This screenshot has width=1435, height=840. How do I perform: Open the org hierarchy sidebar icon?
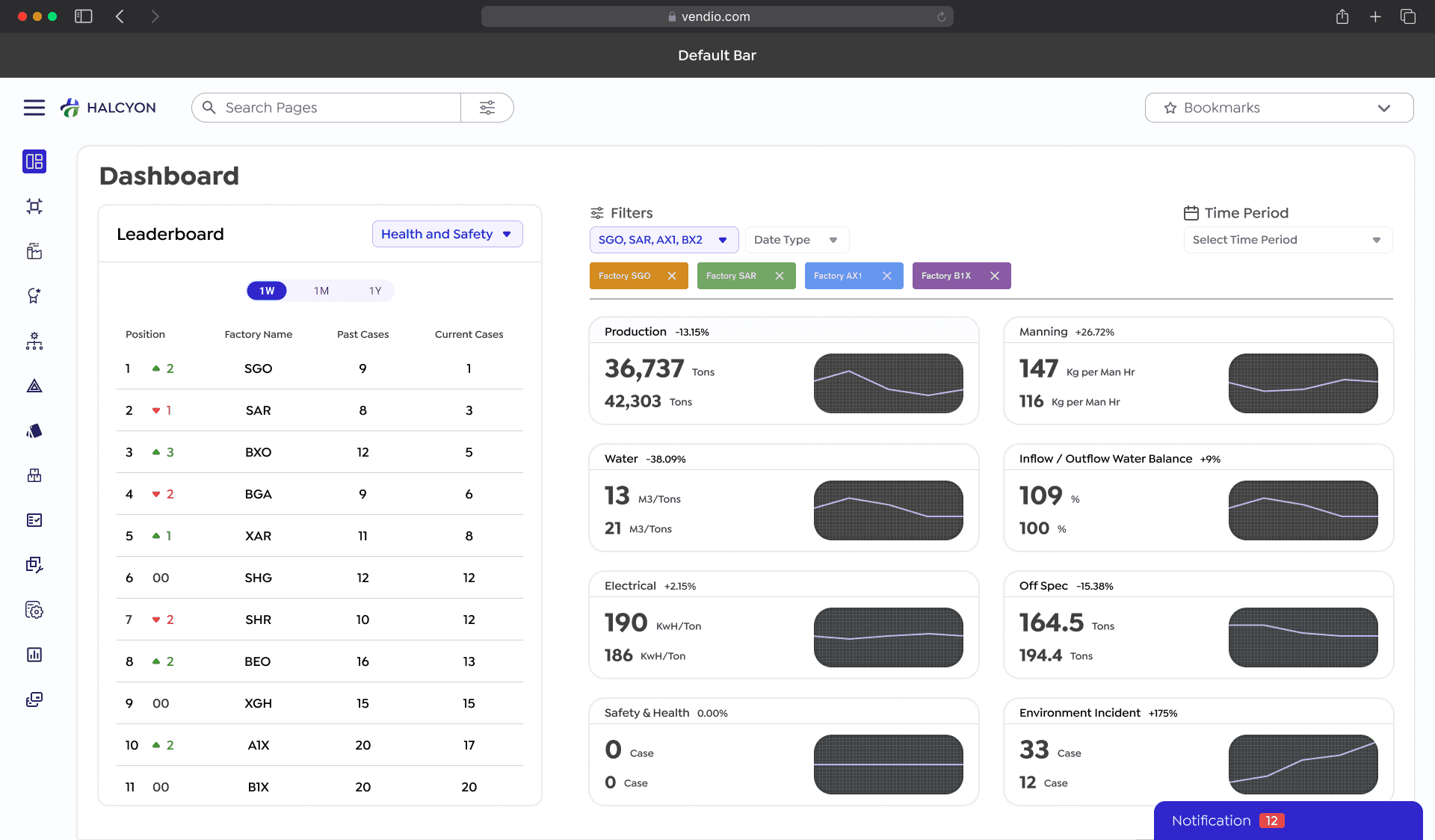click(34, 341)
